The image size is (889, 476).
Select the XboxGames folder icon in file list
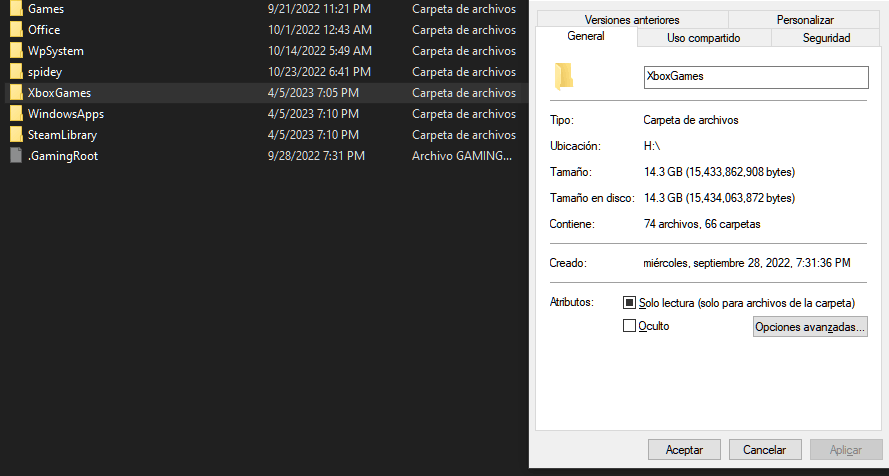pyautogui.click(x=16, y=92)
